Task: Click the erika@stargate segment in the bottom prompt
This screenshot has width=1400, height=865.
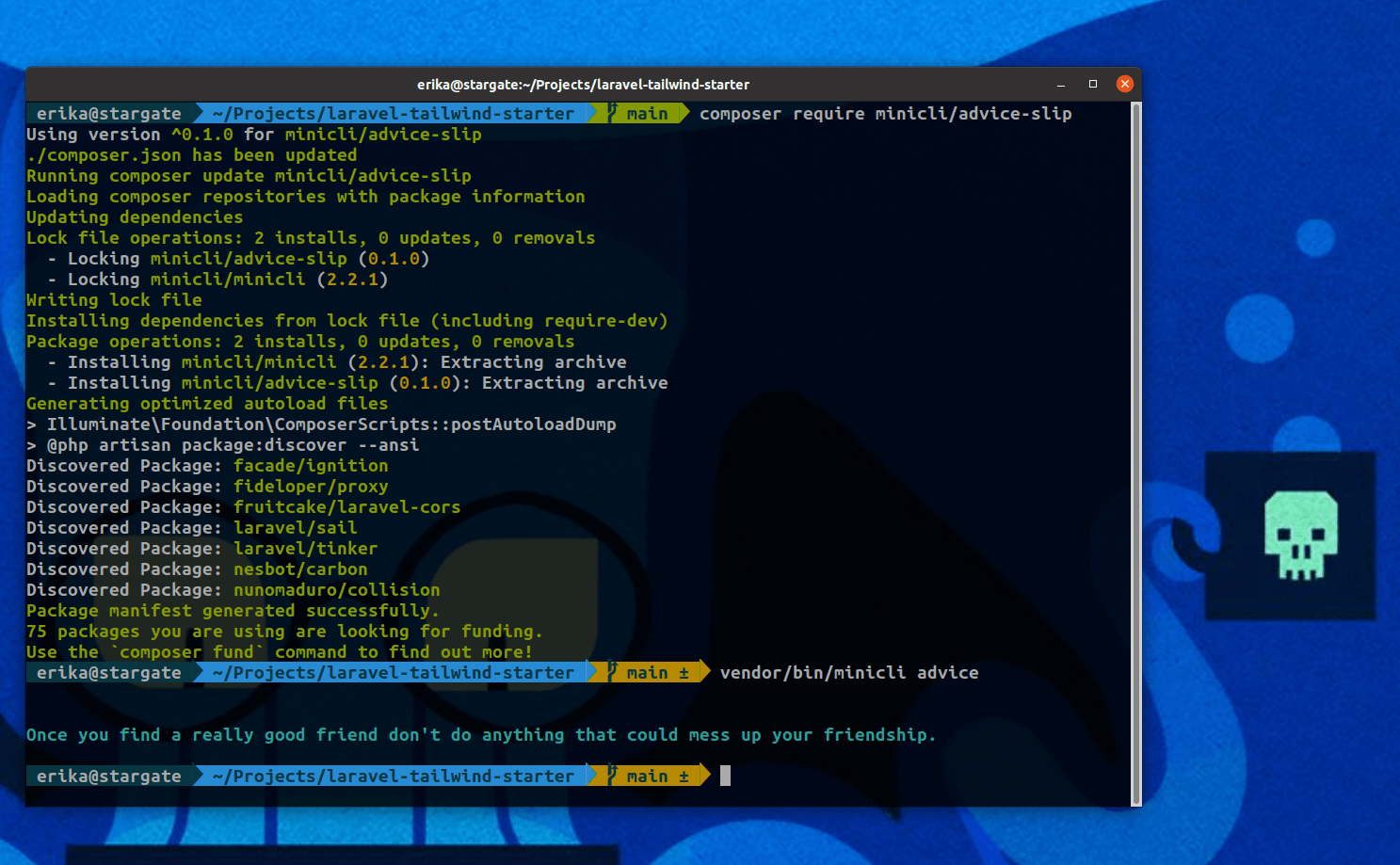Action: (108, 776)
